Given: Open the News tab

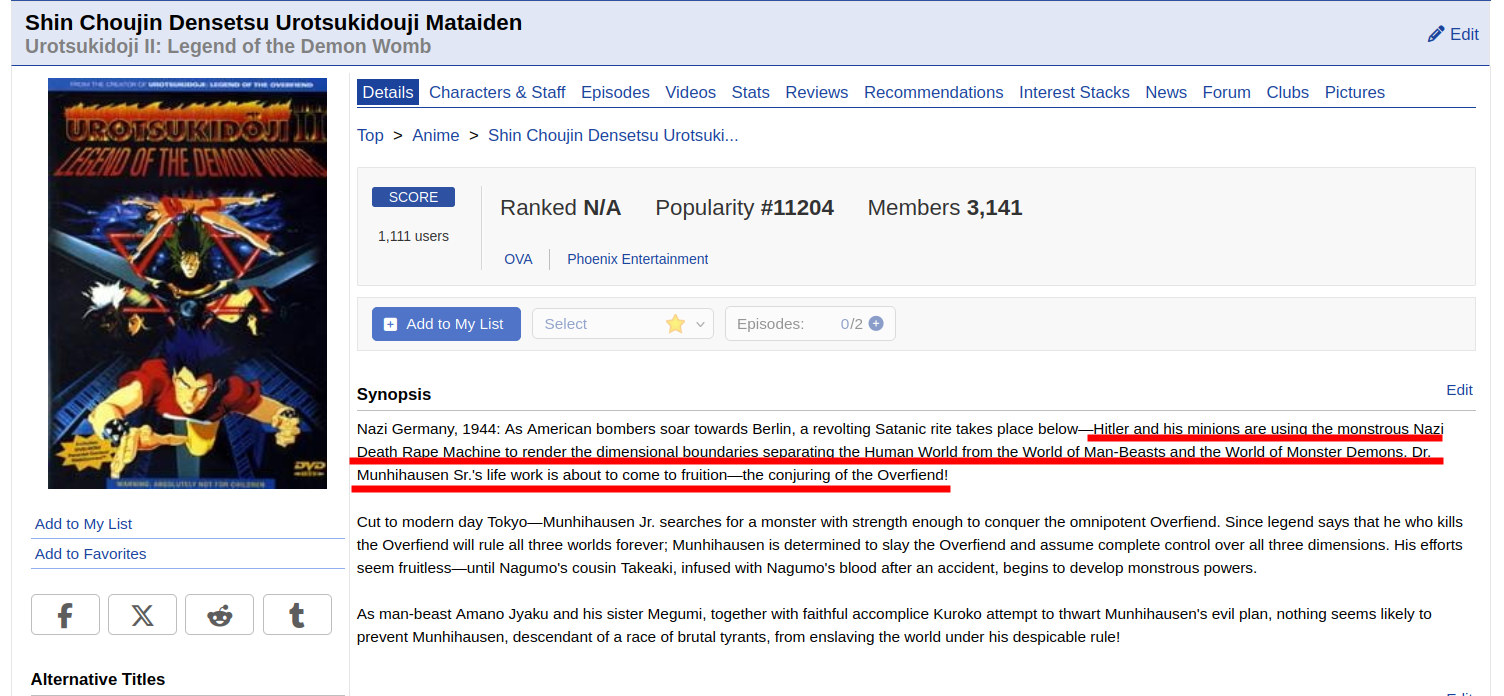Looking at the screenshot, I should (1166, 92).
